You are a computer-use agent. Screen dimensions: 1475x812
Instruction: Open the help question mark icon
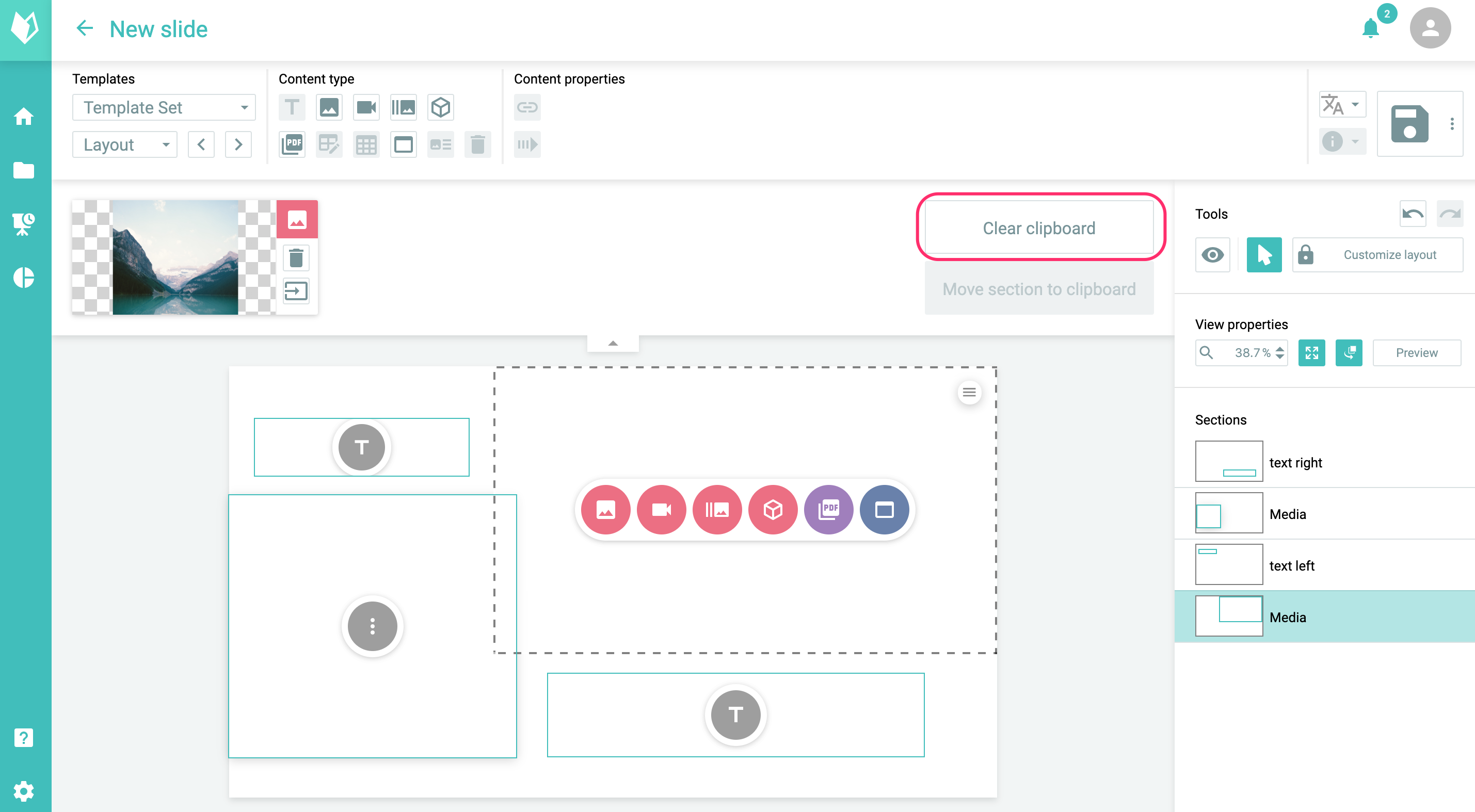pyautogui.click(x=24, y=738)
